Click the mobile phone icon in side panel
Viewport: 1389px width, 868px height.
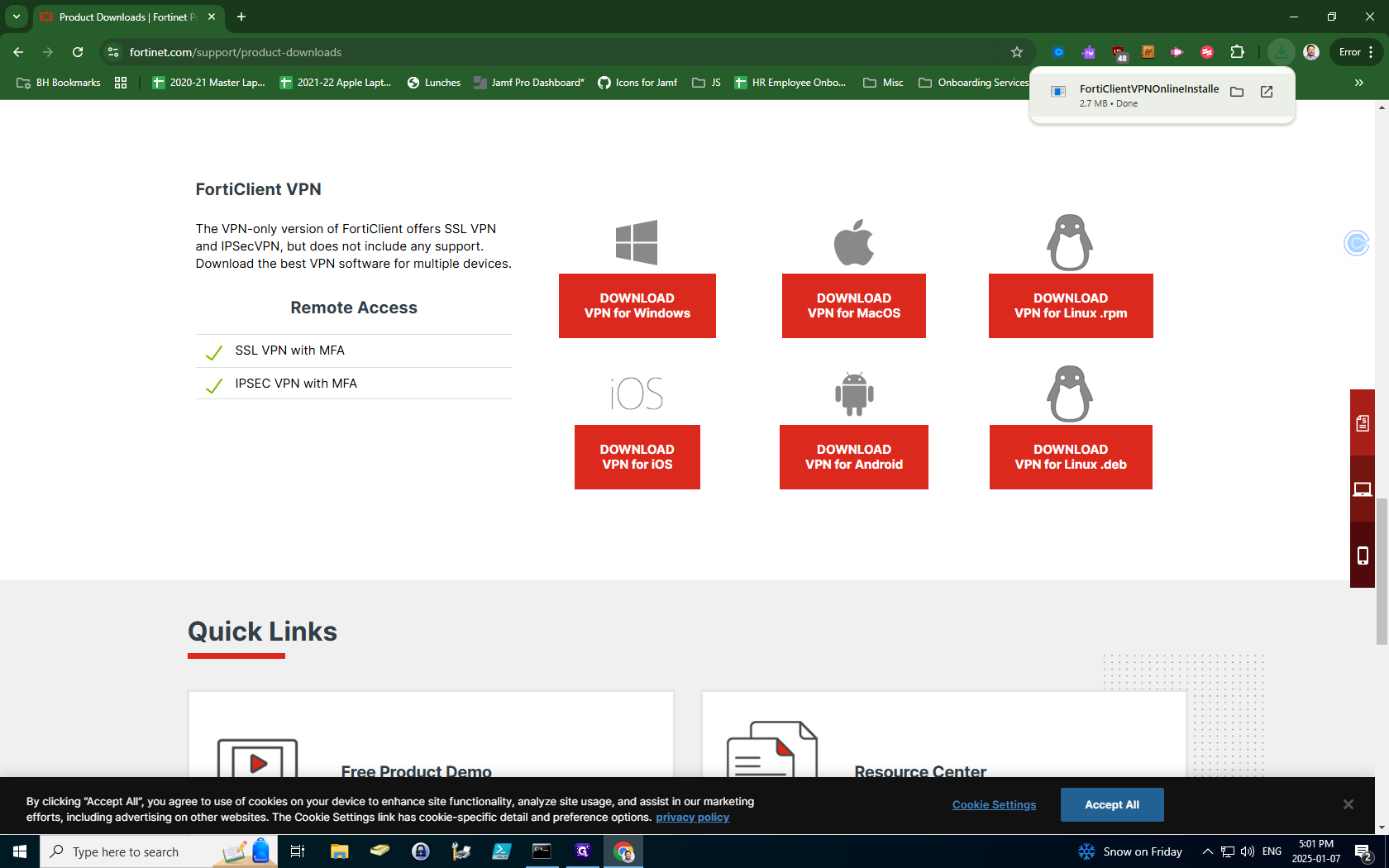pyautogui.click(x=1363, y=556)
